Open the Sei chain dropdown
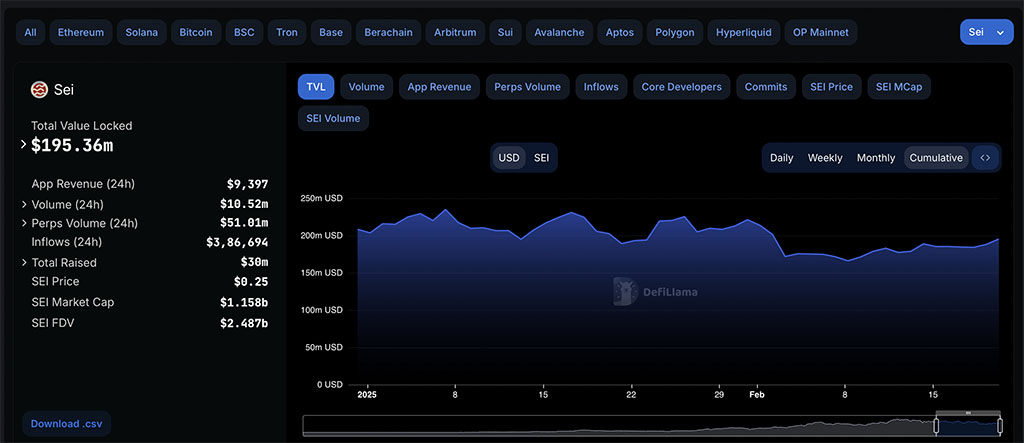 (986, 32)
